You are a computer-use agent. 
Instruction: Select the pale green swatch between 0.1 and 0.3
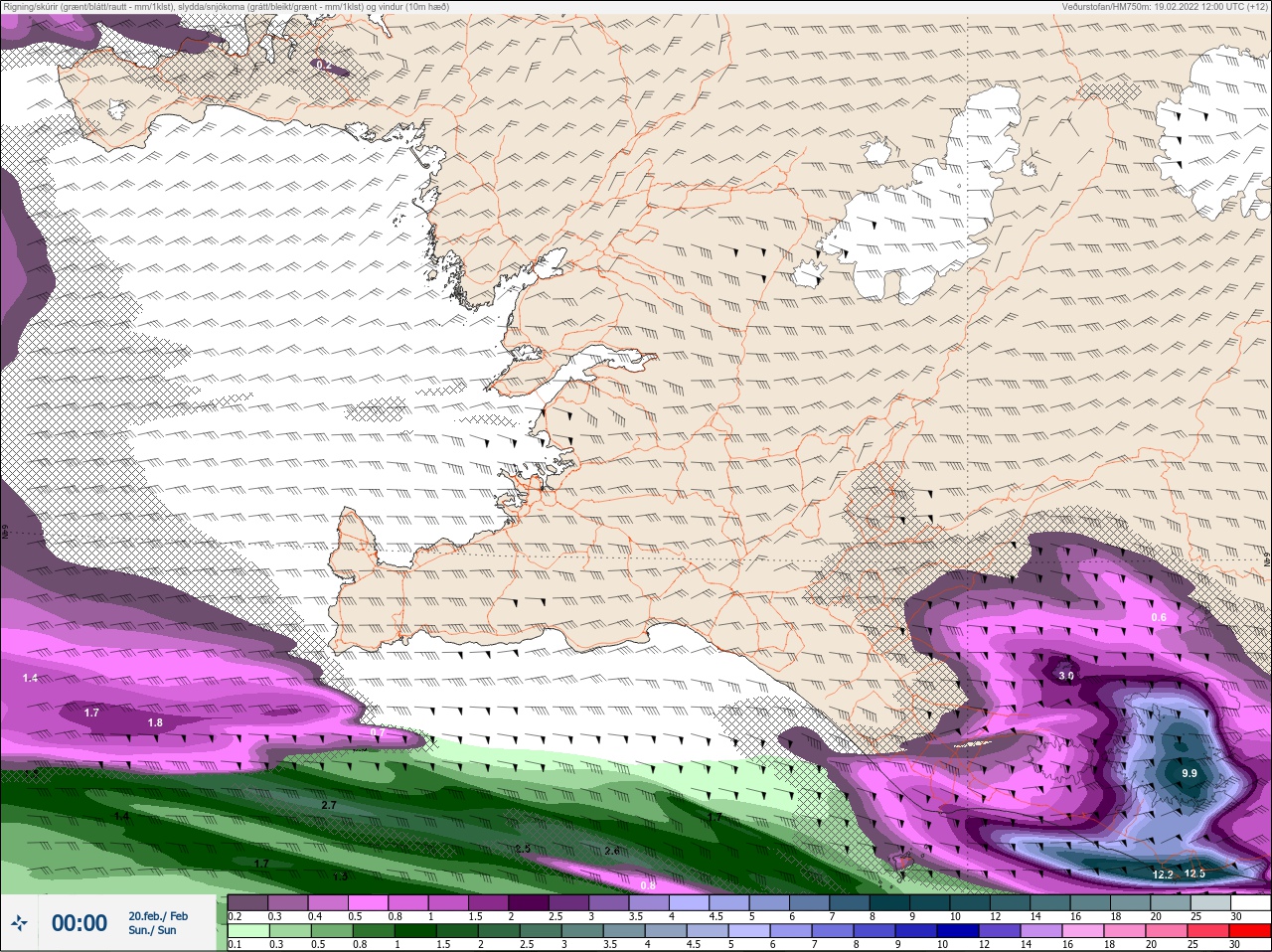coord(248,931)
